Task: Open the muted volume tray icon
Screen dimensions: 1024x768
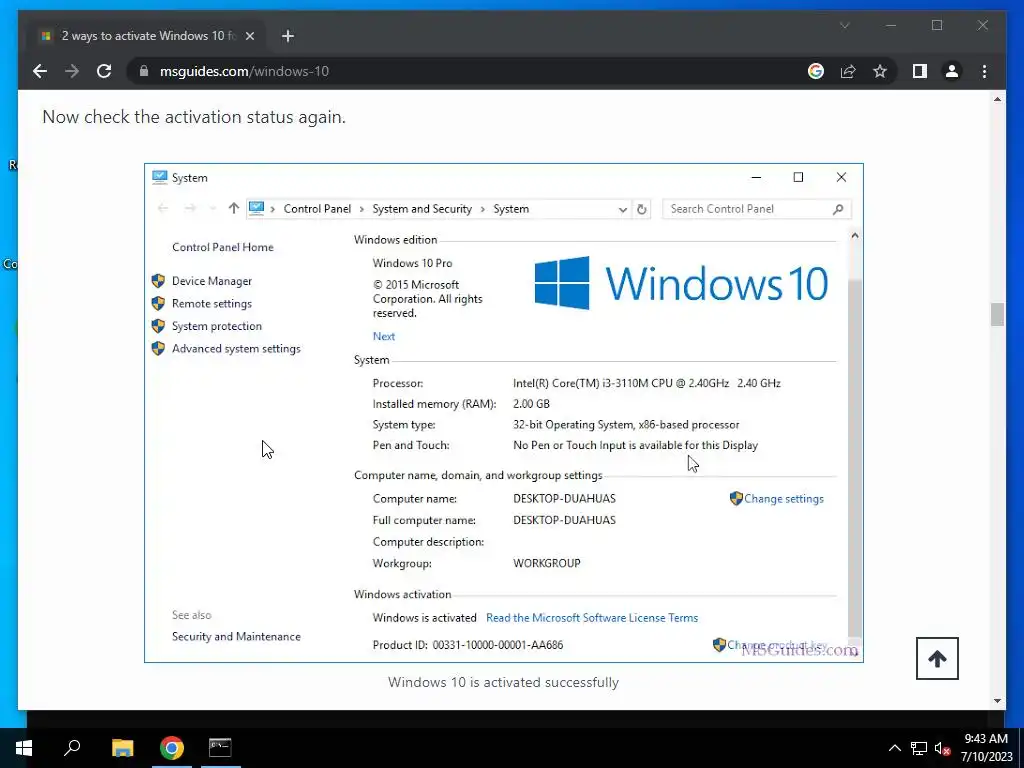Action: pos(942,748)
